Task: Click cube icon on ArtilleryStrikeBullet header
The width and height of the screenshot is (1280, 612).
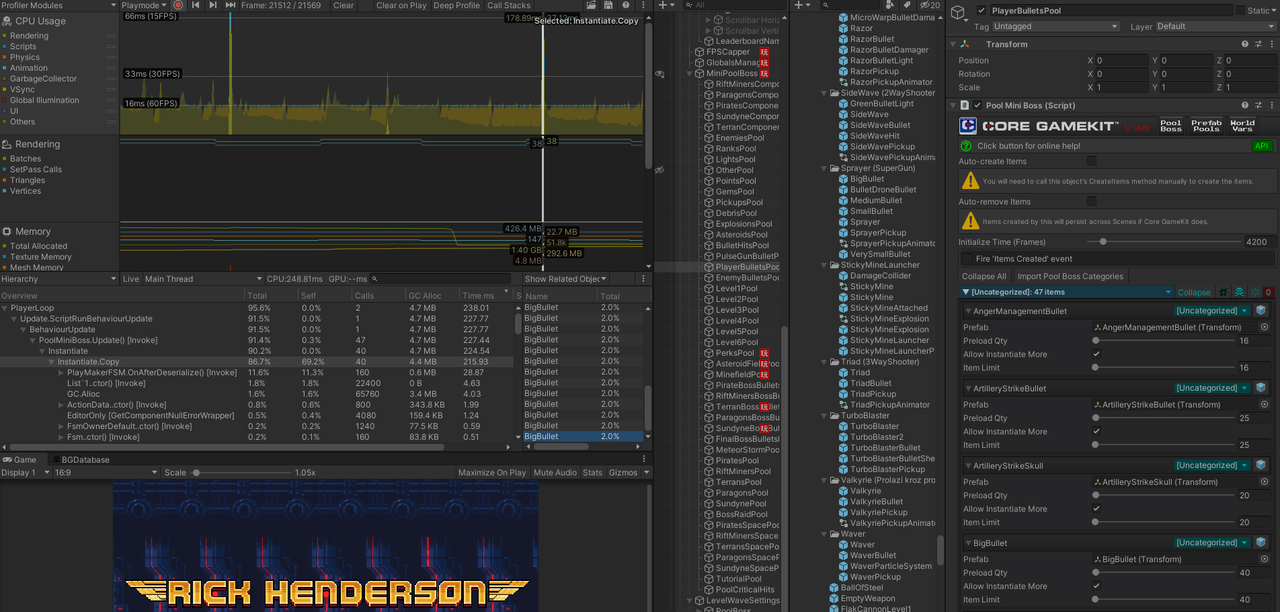Action: pos(1261,388)
